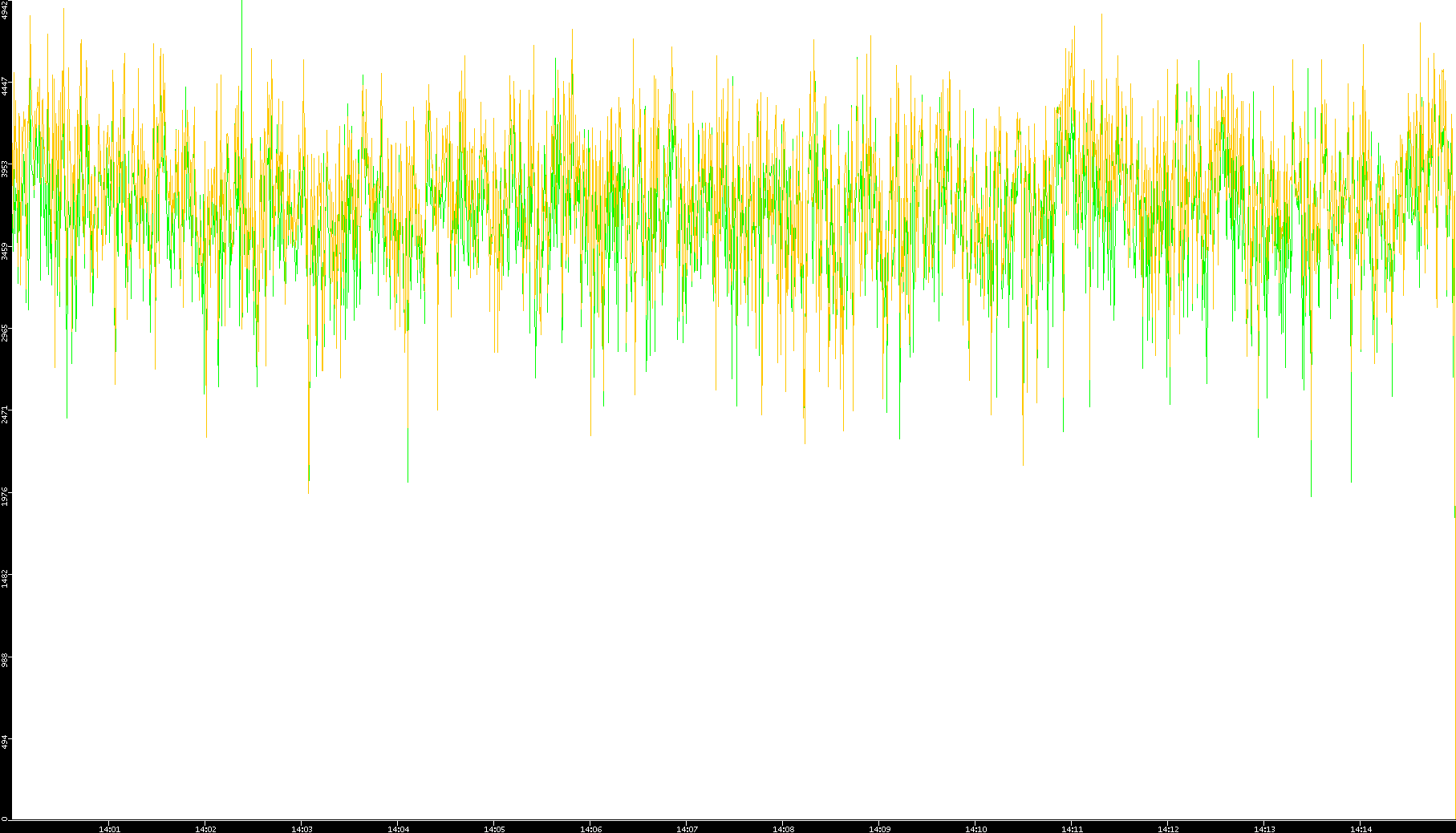Select the 14:02 time axis label
This screenshot has height=833, width=1456.
205,829
